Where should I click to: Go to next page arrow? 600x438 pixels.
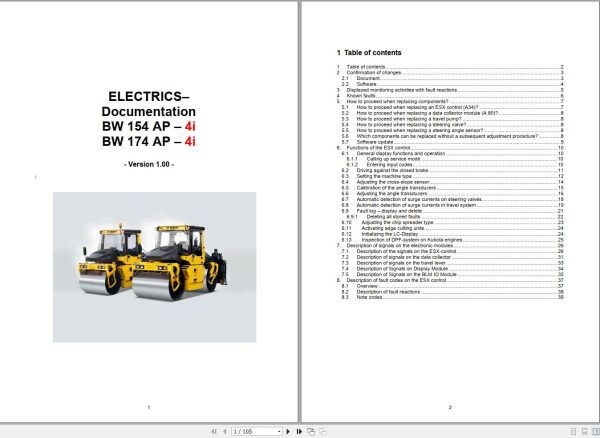pyautogui.click(x=288, y=431)
